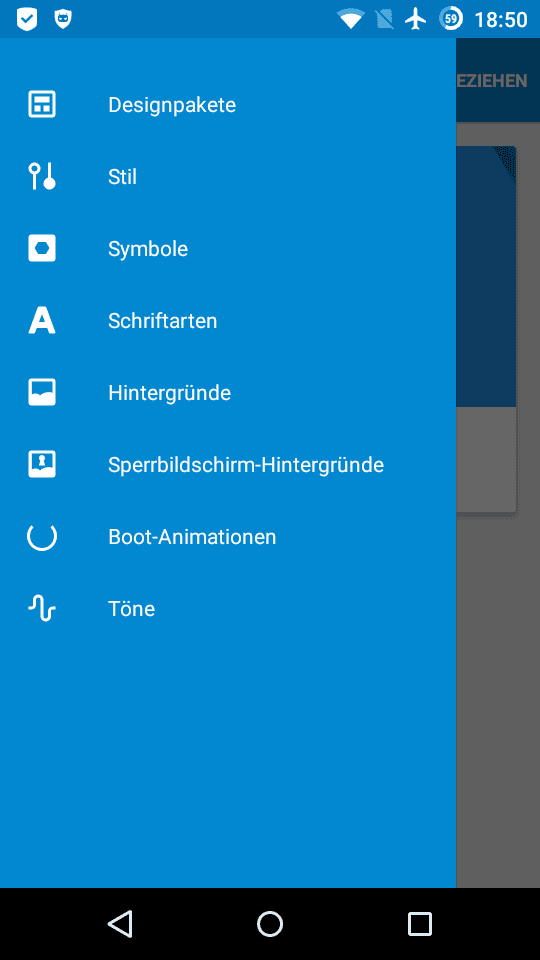Tap the Android back navigation button
This screenshot has height=960, width=540.
(120, 923)
